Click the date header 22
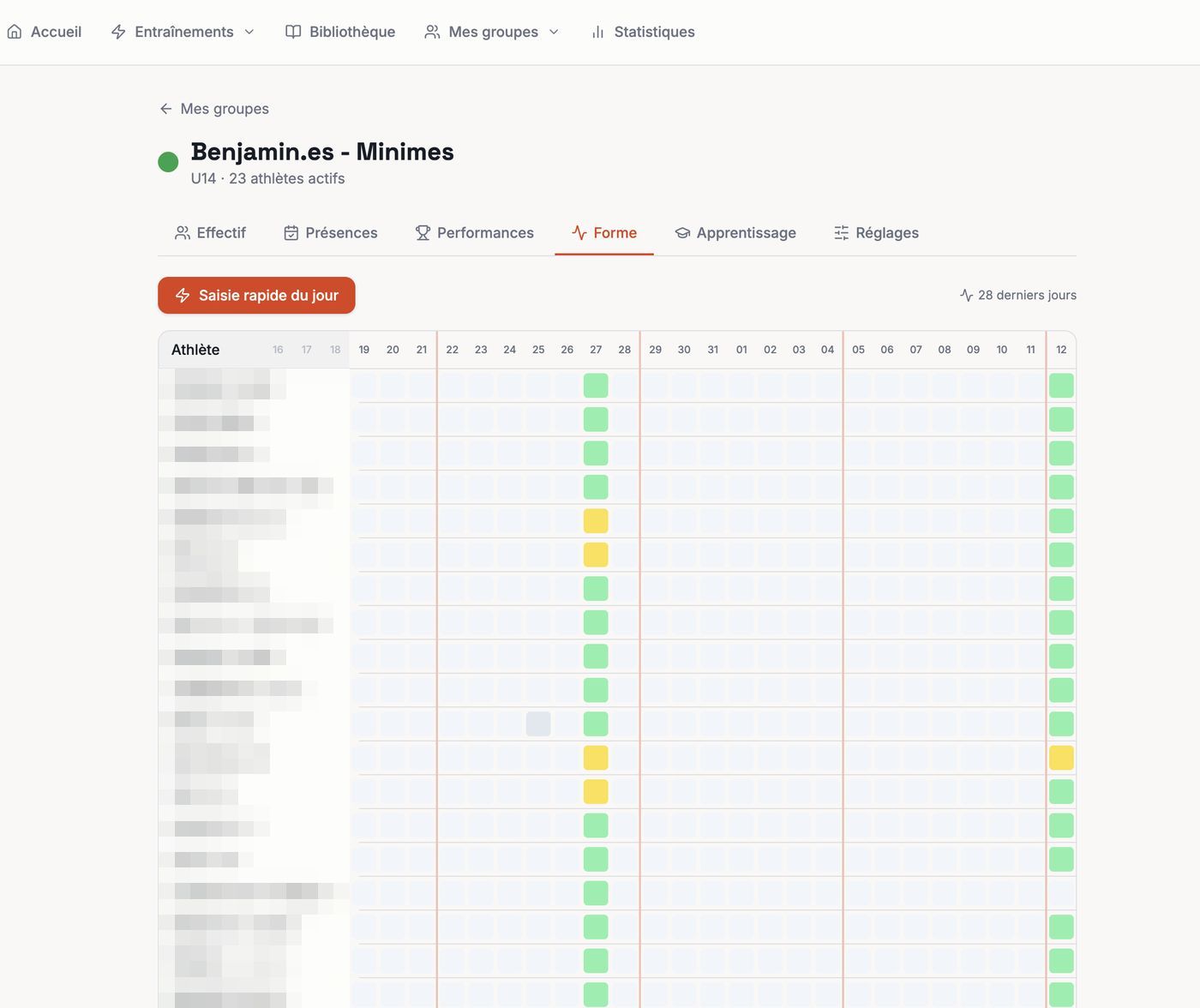This screenshot has height=1008, width=1200. (x=453, y=350)
